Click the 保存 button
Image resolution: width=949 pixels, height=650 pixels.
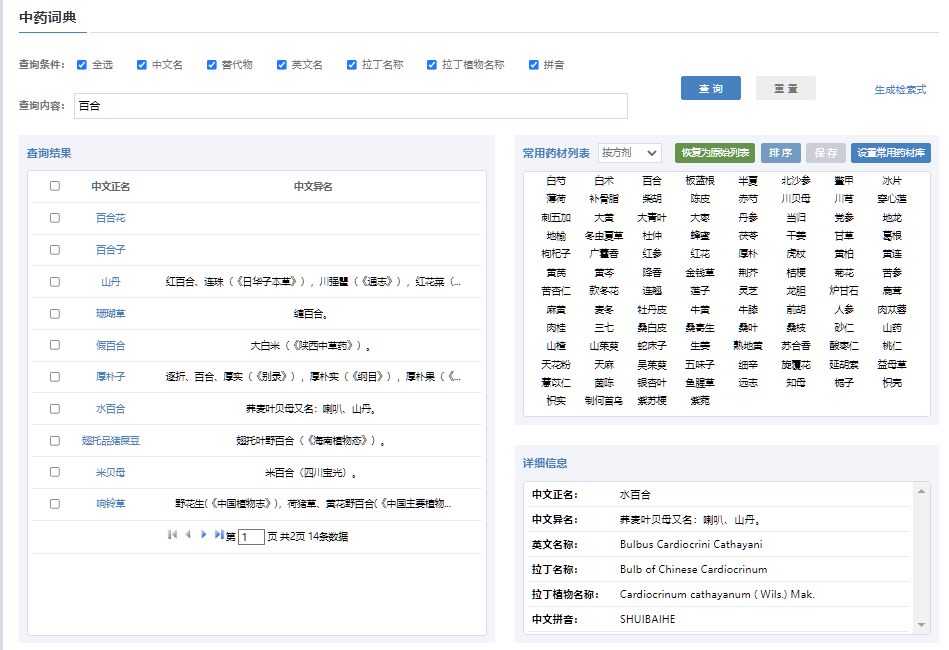826,153
